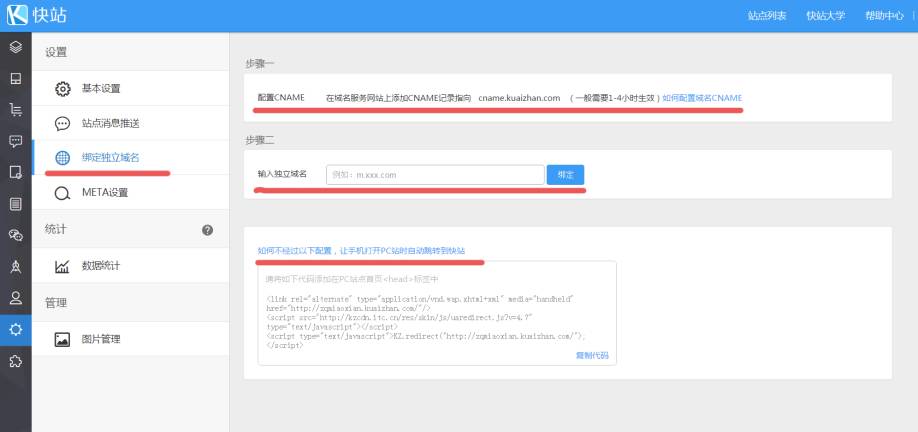The image size is (918, 432).
Task: Open the WeChat icon in sidebar
Action: 16,235
